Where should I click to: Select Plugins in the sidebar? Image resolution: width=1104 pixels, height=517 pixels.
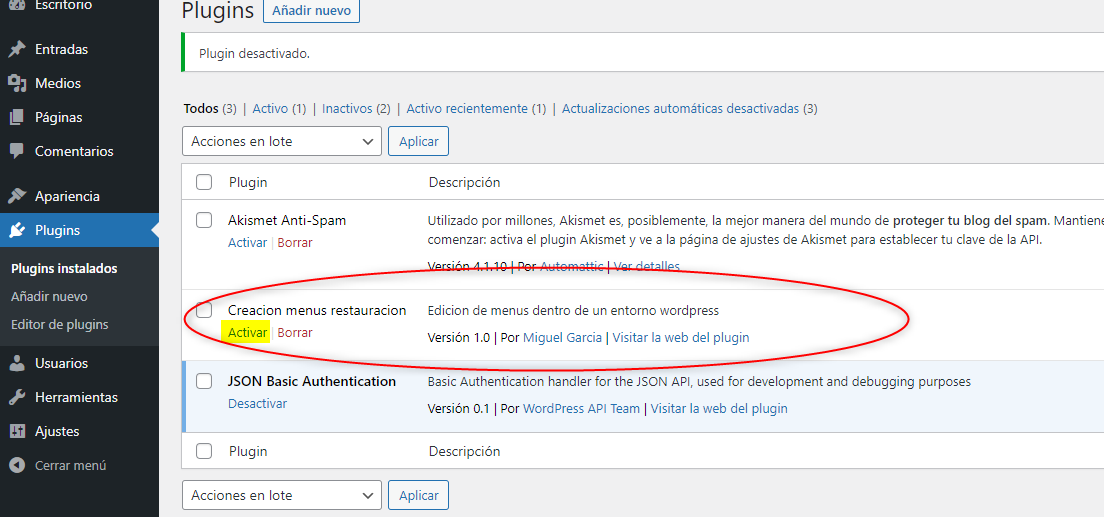(x=57, y=230)
